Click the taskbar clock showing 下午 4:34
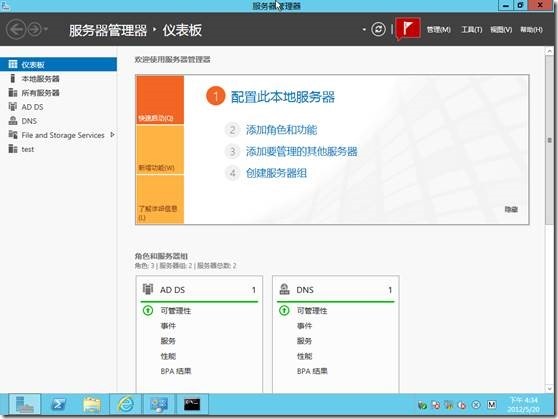The width and height of the screenshot is (558, 419). pos(523,405)
